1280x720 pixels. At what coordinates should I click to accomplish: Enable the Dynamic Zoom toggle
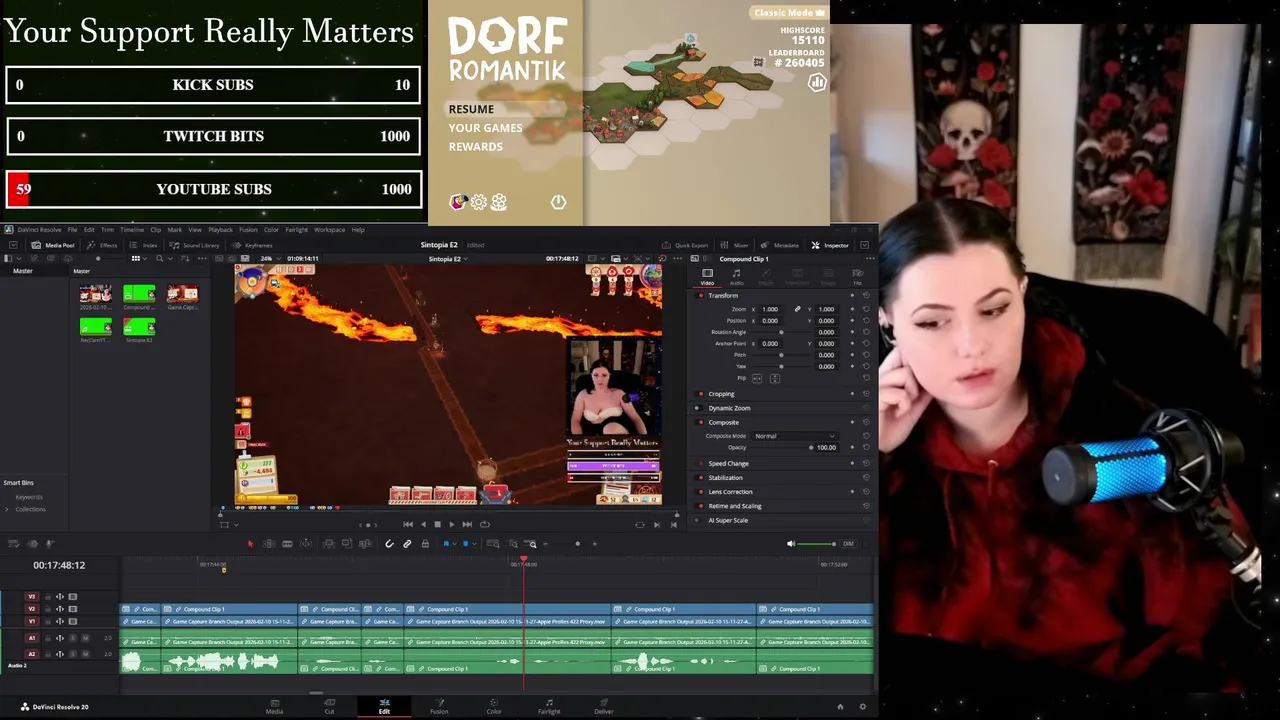(x=698, y=408)
